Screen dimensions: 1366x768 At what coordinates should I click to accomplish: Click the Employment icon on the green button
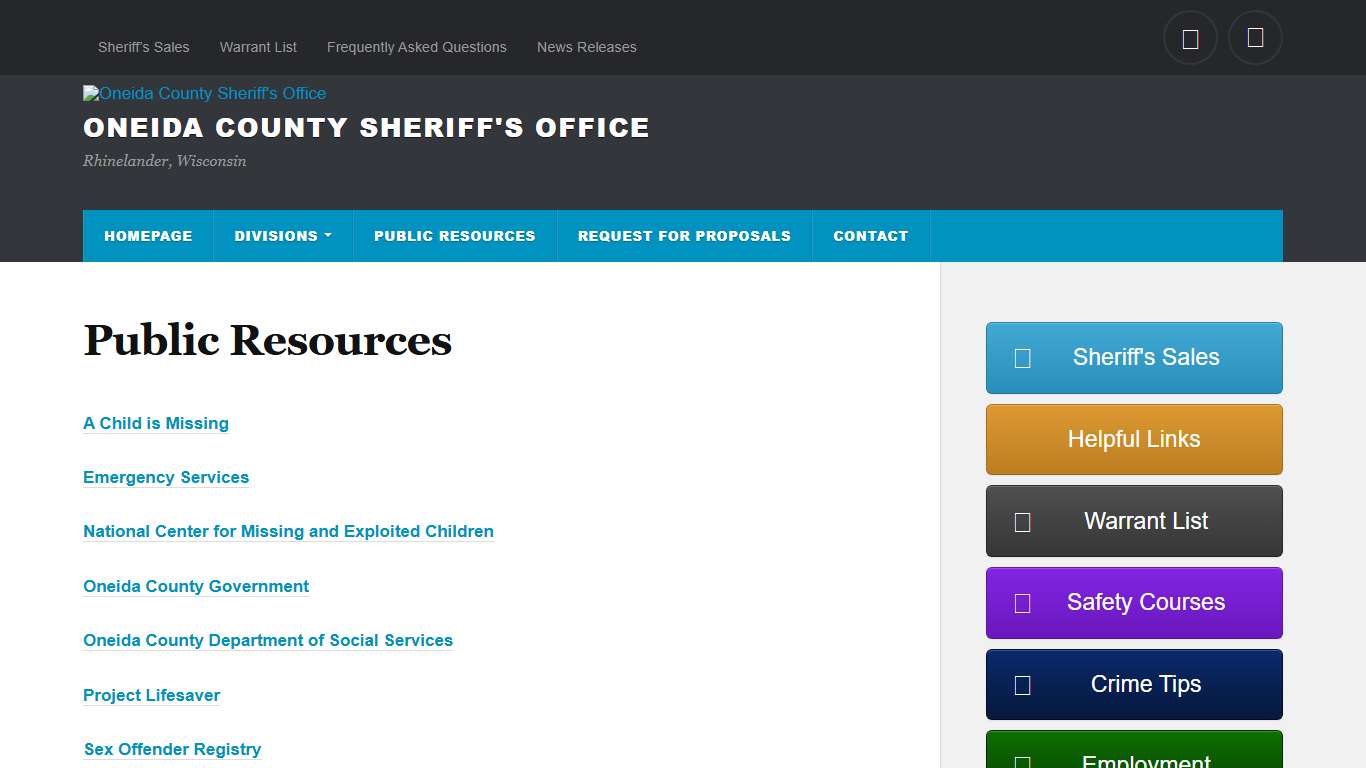pyautogui.click(x=1021, y=762)
